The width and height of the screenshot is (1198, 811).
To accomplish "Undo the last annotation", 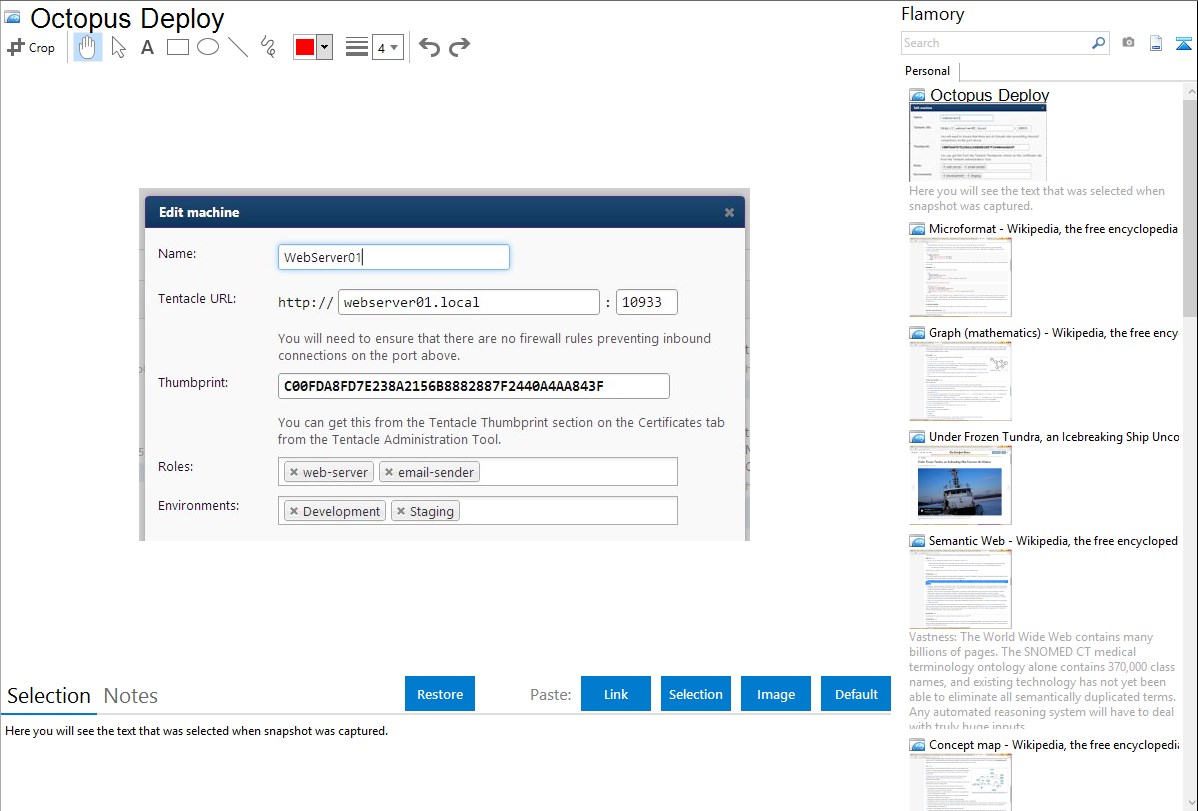I will point(429,47).
